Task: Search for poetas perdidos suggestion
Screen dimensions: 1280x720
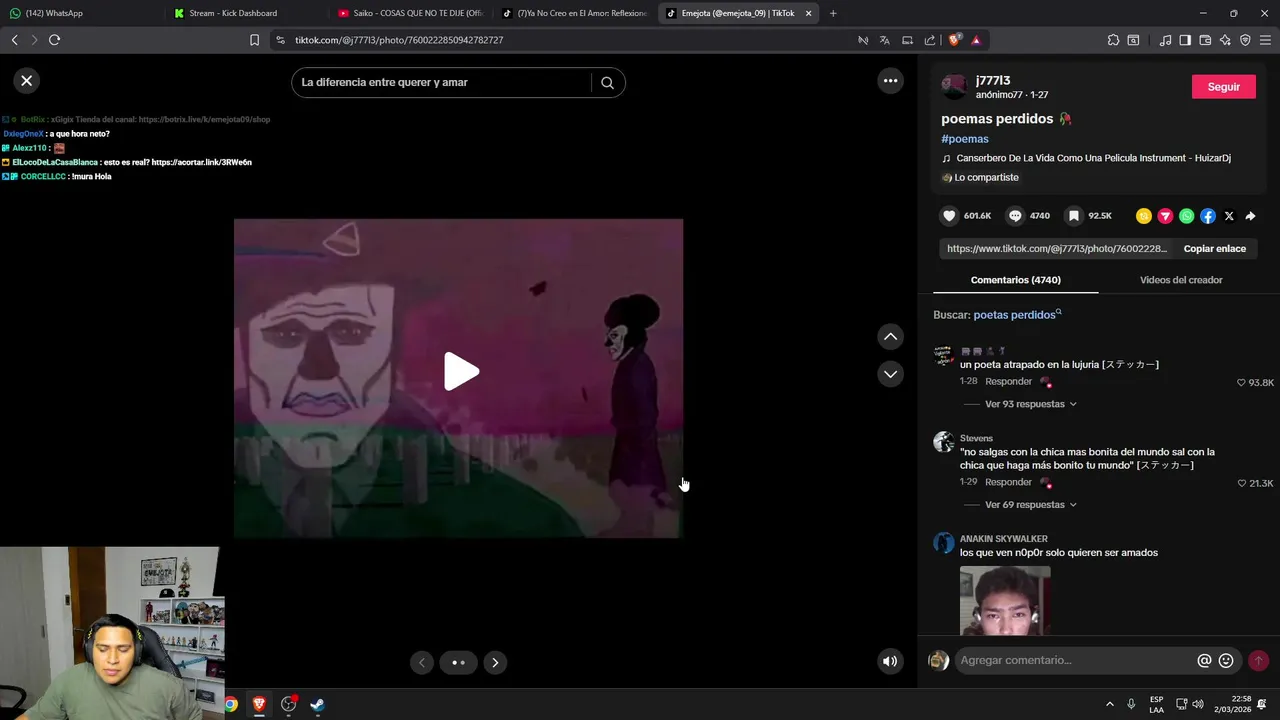Action: [x=1017, y=315]
